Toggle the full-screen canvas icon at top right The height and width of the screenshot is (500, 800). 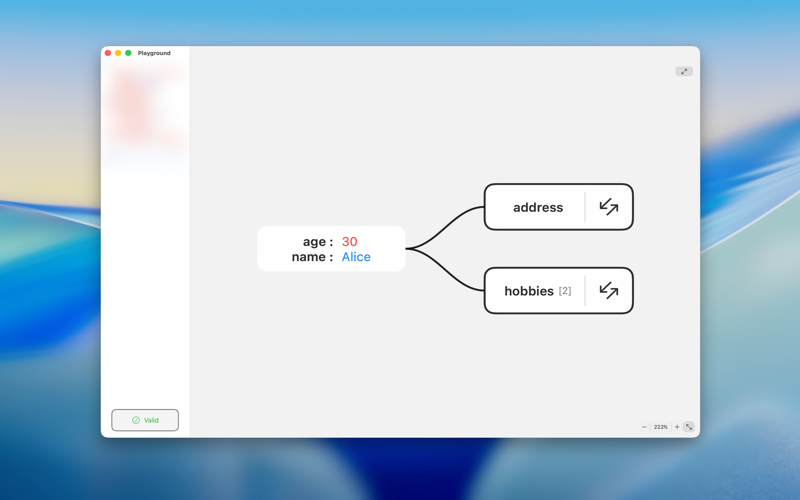684,71
